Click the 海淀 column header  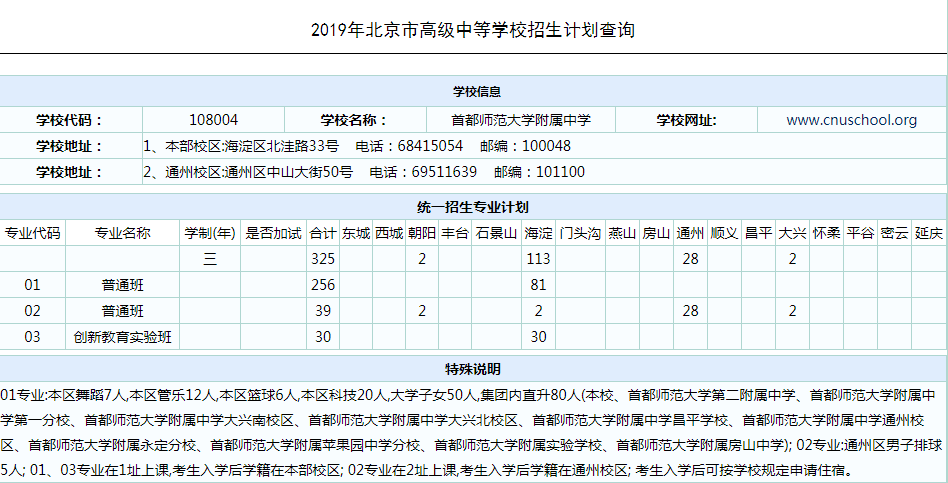point(538,233)
